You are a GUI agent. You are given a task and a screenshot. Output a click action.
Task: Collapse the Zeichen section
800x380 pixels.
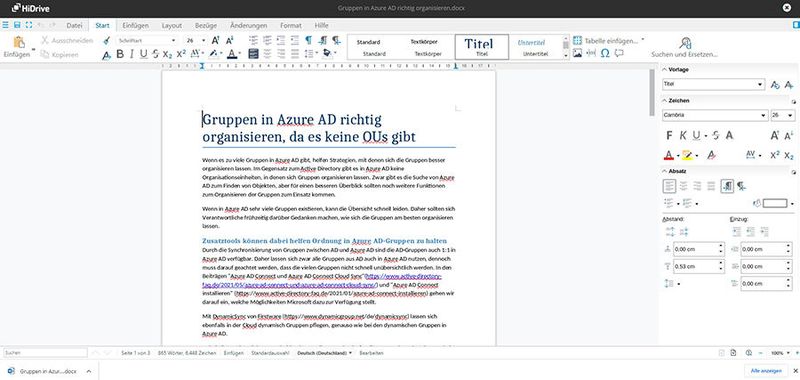665,101
